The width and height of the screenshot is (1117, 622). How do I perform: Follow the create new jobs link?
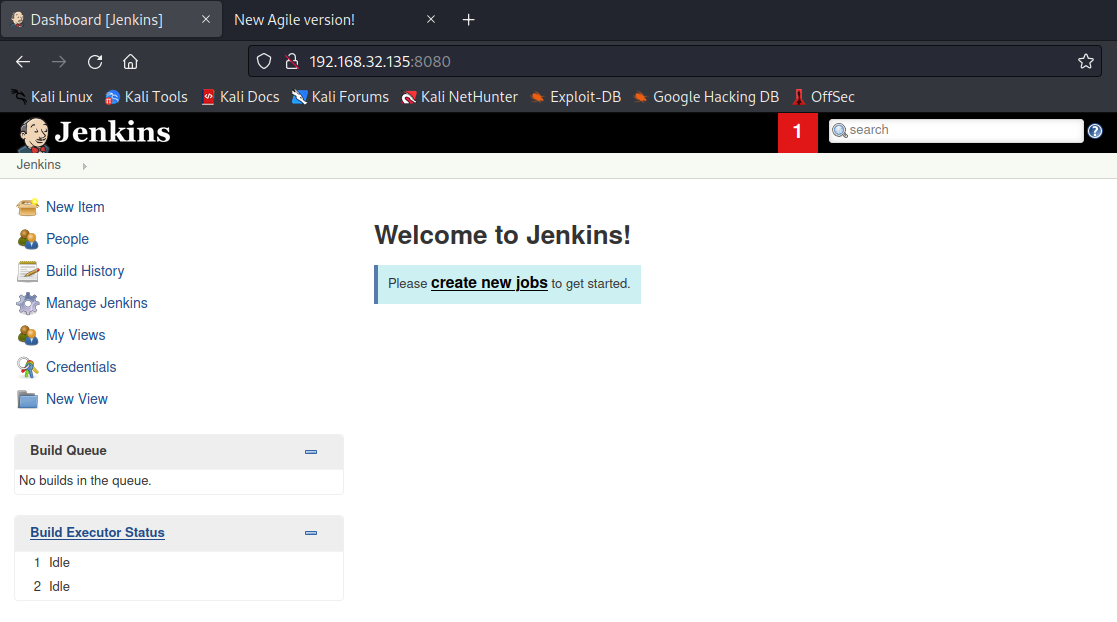click(x=489, y=283)
